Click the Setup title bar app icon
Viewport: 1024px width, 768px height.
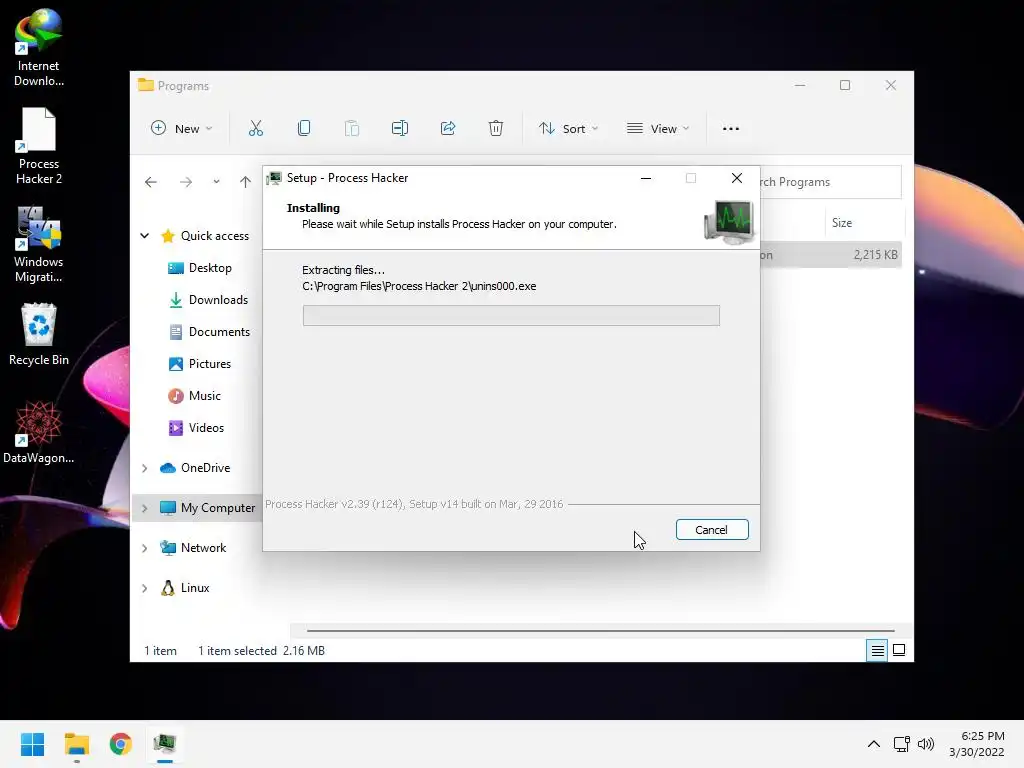274,178
